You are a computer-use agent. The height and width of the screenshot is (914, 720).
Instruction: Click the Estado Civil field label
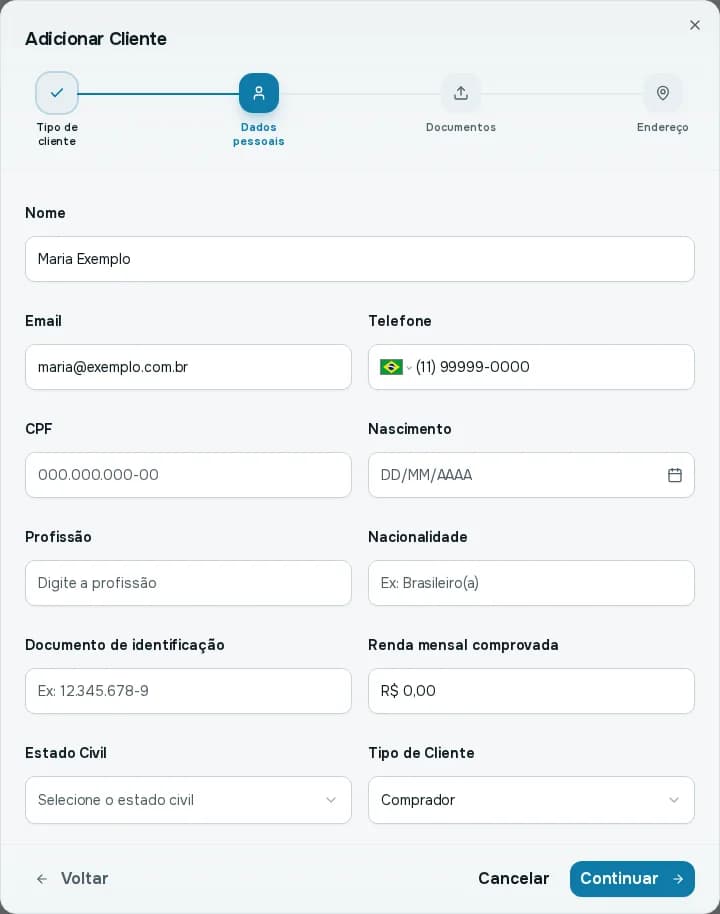pos(66,753)
